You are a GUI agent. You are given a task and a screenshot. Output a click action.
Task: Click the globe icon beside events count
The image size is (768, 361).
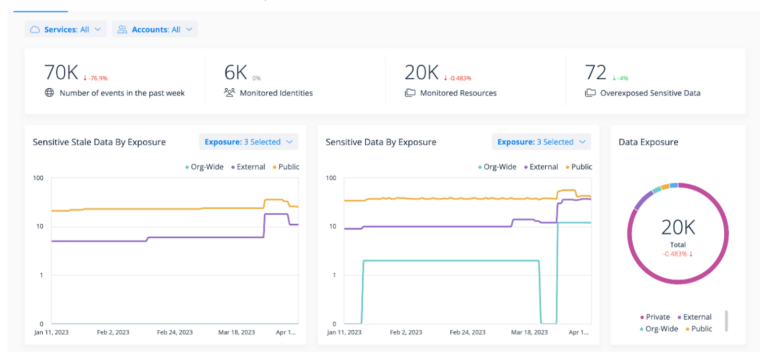[49, 93]
